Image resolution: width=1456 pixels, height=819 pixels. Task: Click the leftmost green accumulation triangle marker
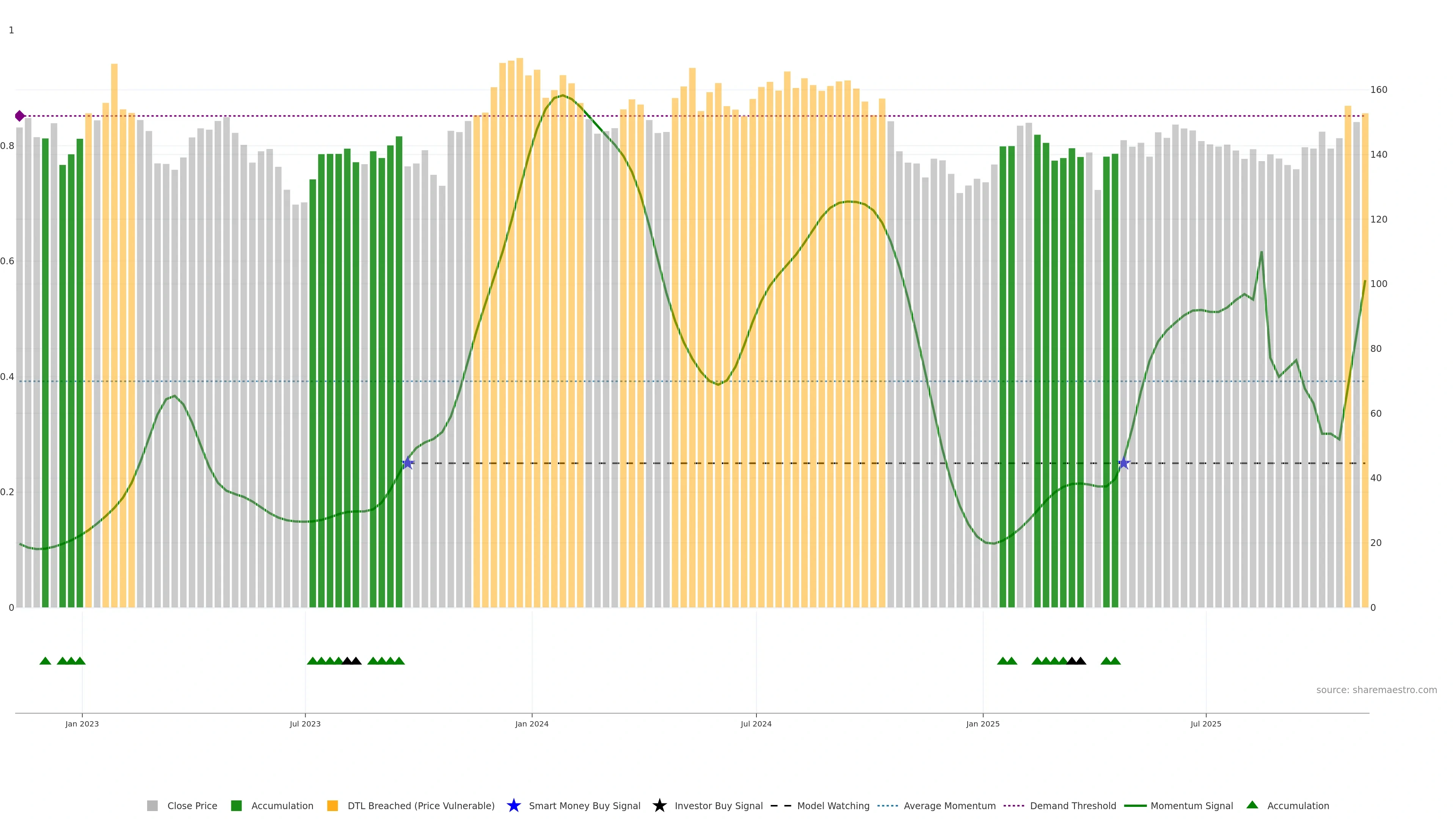pos(45,661)
